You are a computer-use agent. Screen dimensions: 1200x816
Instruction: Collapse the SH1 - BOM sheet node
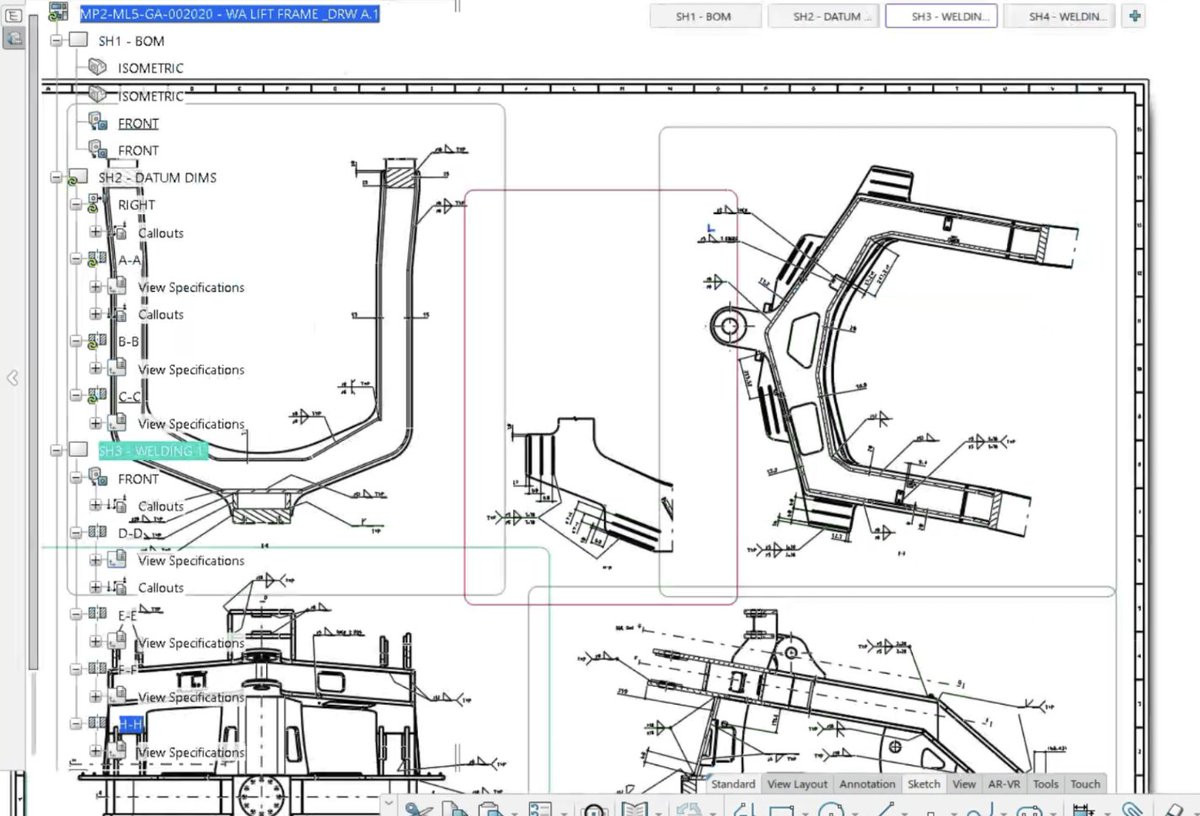(56, 41)
